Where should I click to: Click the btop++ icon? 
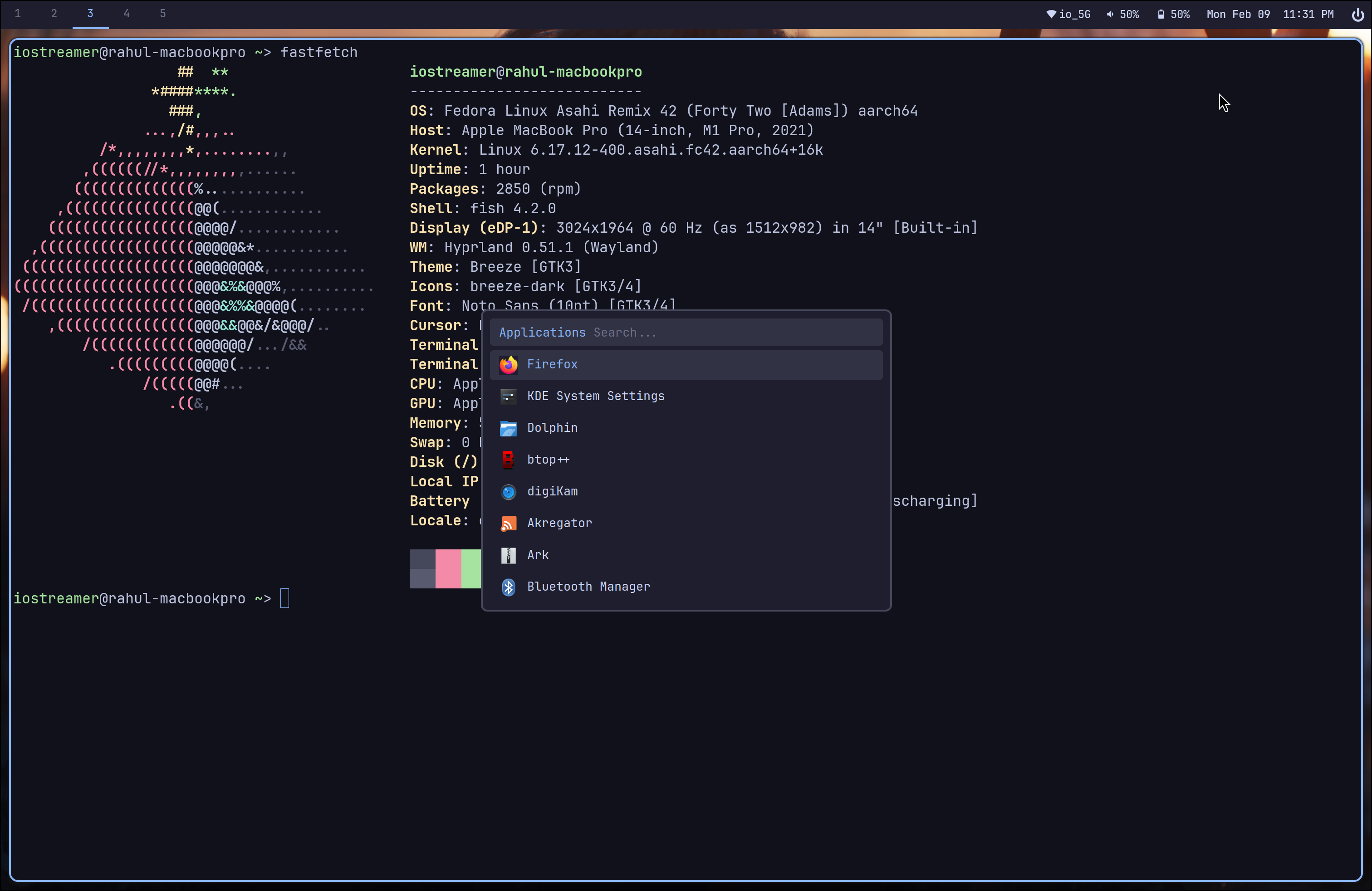(x=508, y=459)
